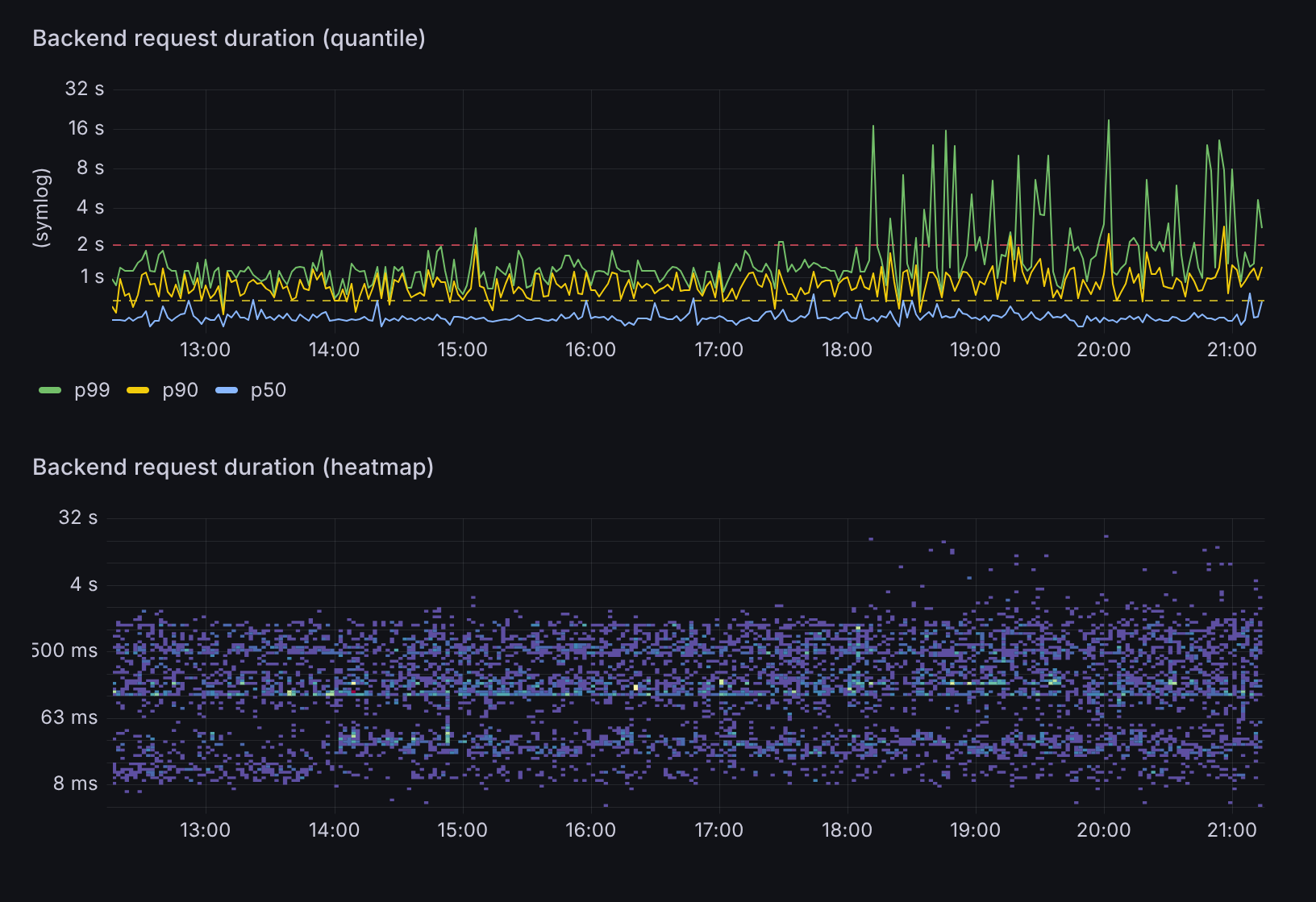Toggle p50 series in the legend
The height and width of the screenshot is (902, 1316).
point(268,390)
